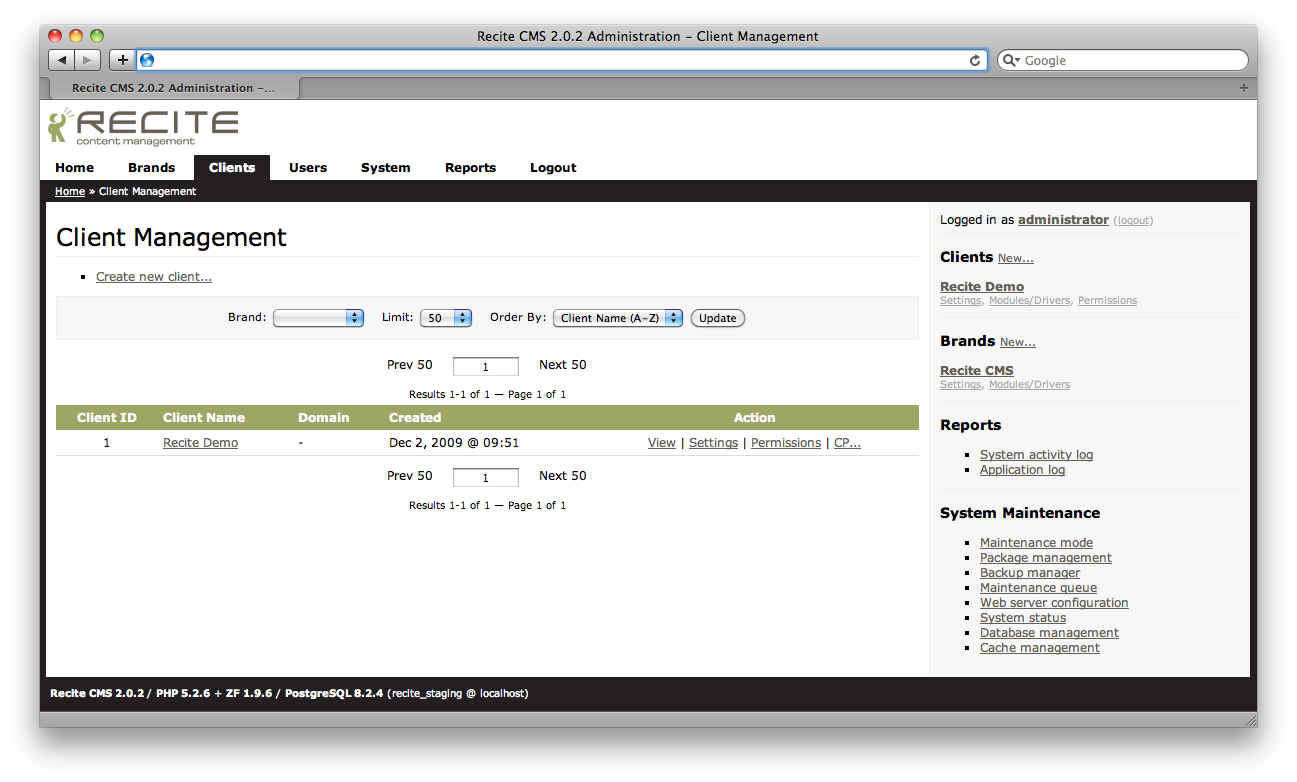Add a new tab with the tab bar plus
The height and width of the screenshot is (782, 1297).
click(1243, 88)
